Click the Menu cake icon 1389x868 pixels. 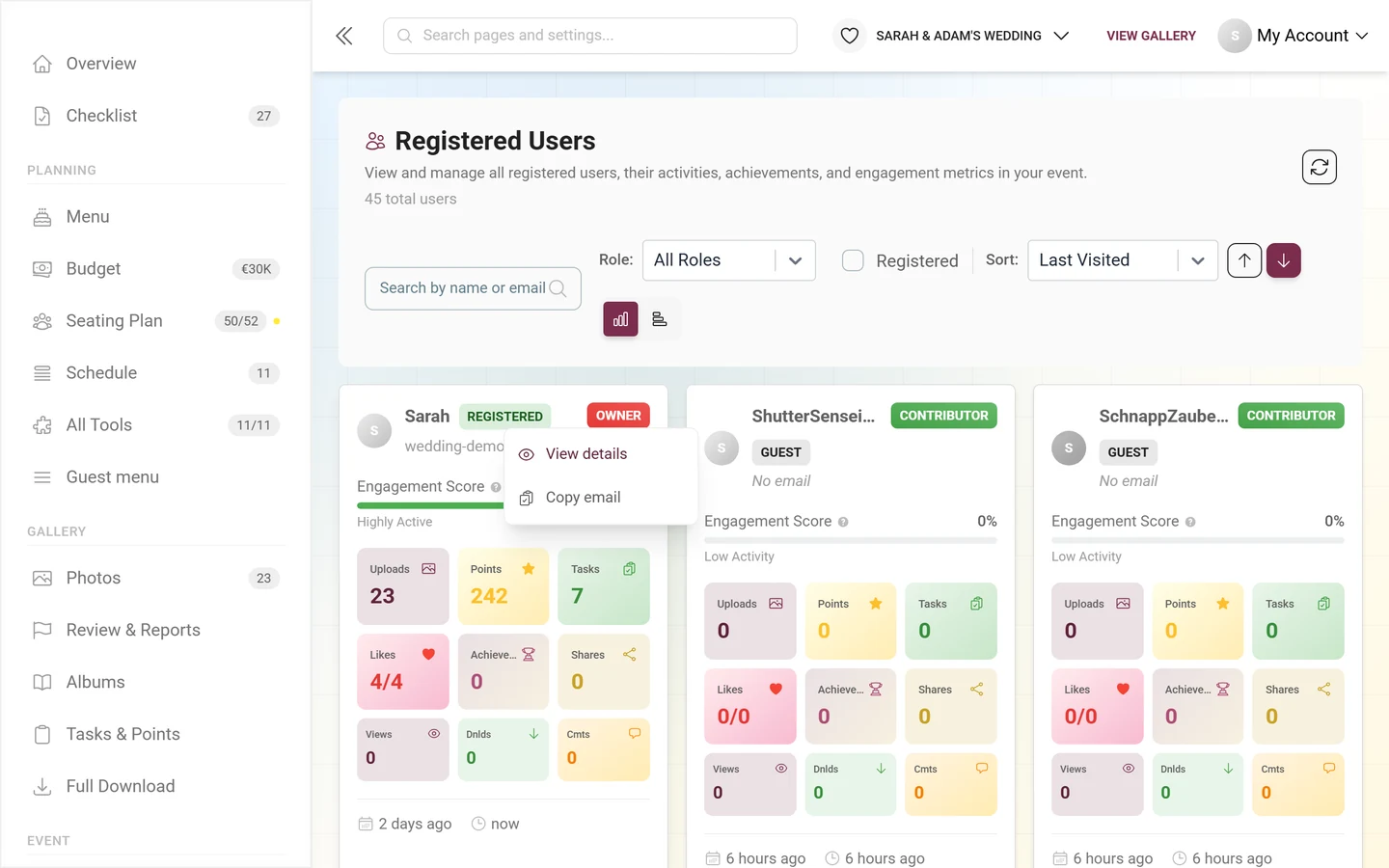click(x=42, y=217)
